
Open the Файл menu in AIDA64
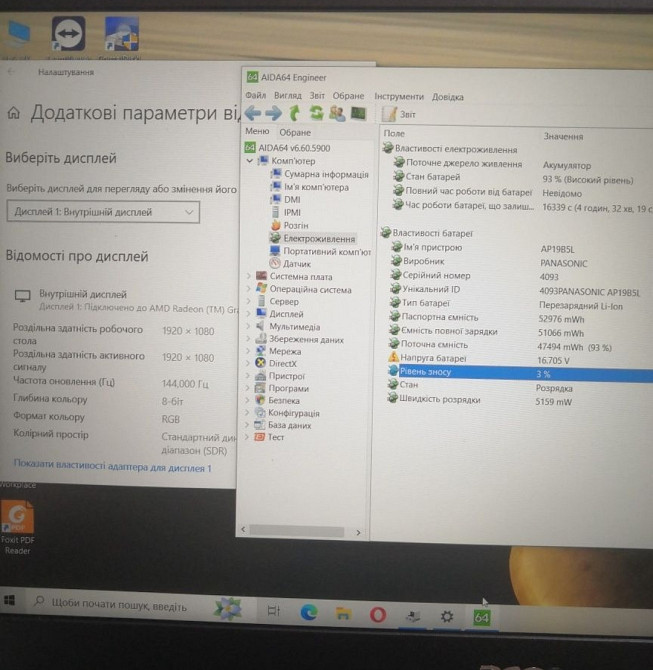[255, 97]
